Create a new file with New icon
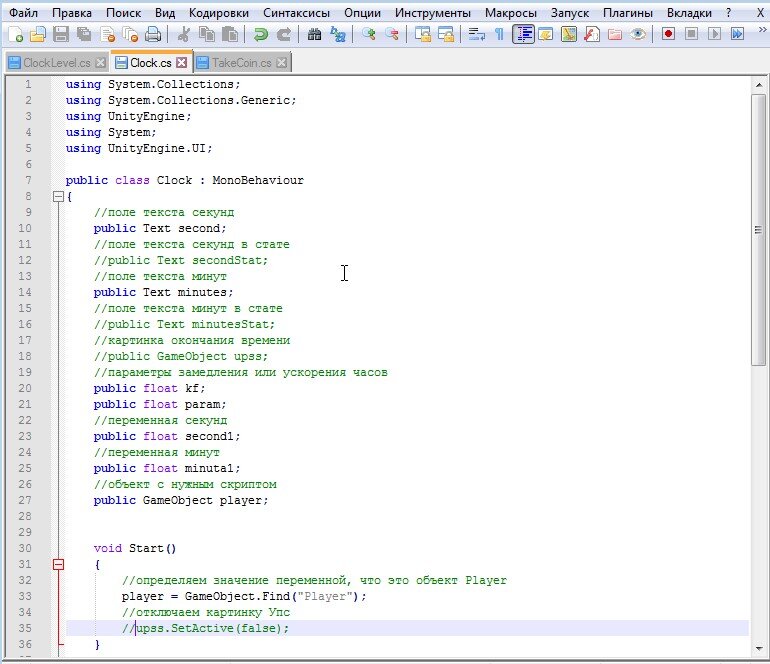This screenshot has width=770, height=664. pos(16,34)
